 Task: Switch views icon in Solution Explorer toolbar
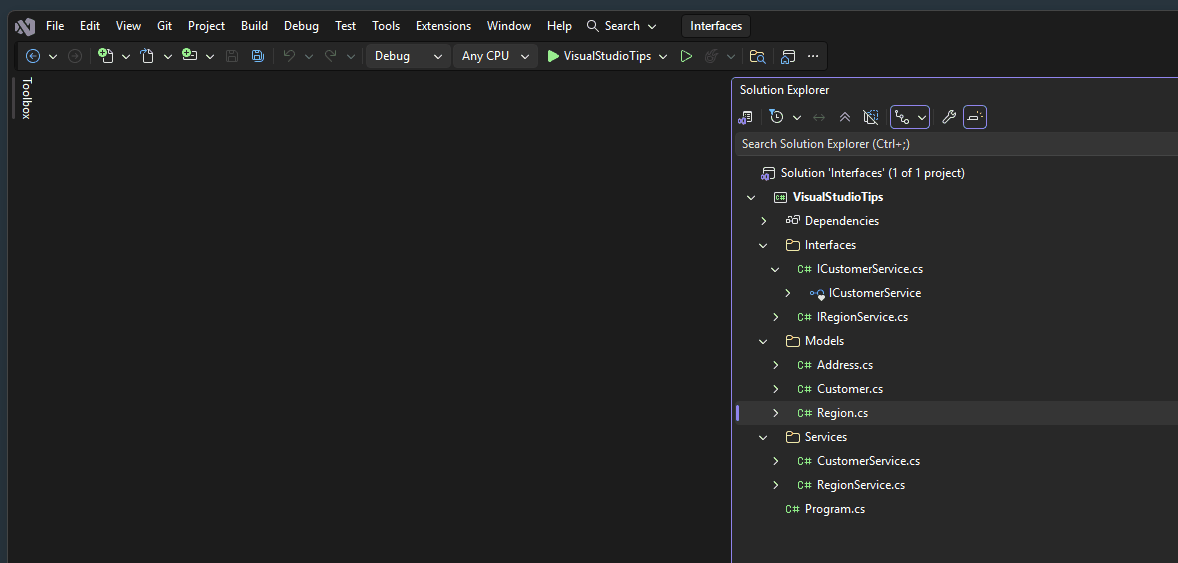click(745, 117)
